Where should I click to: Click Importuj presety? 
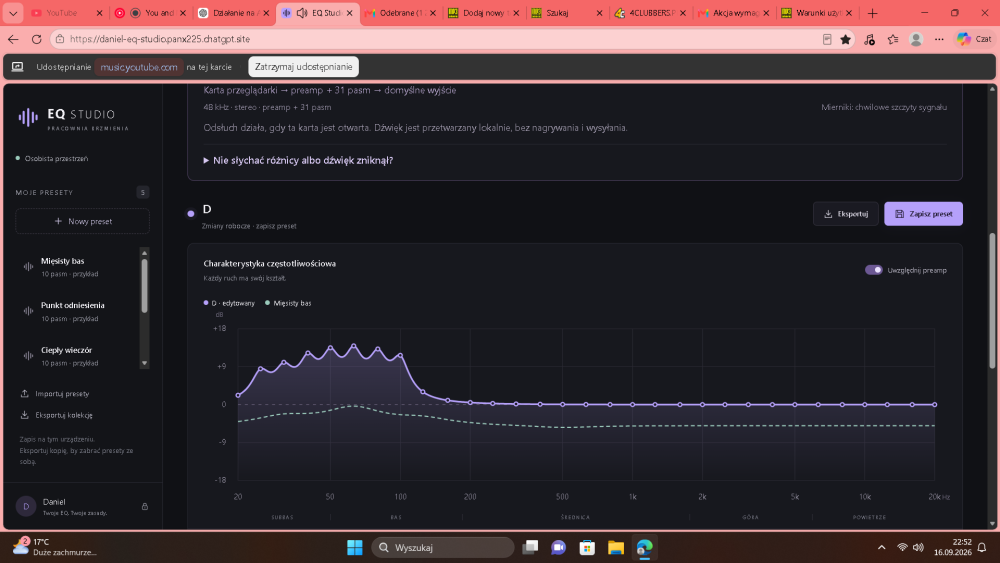point(55,393)
